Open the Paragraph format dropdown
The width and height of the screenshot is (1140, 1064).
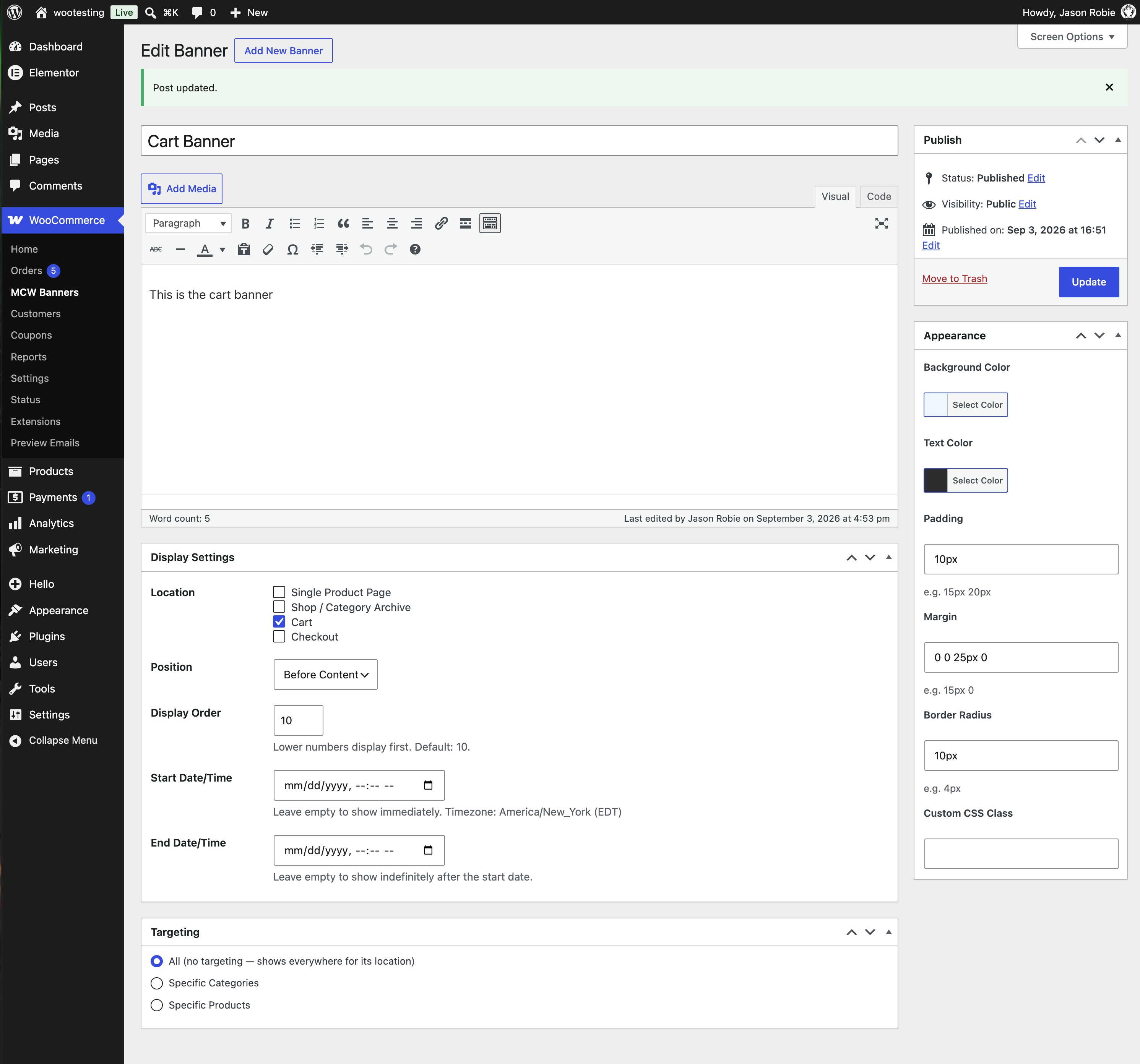pyautogui.click(x=188, y=224)
